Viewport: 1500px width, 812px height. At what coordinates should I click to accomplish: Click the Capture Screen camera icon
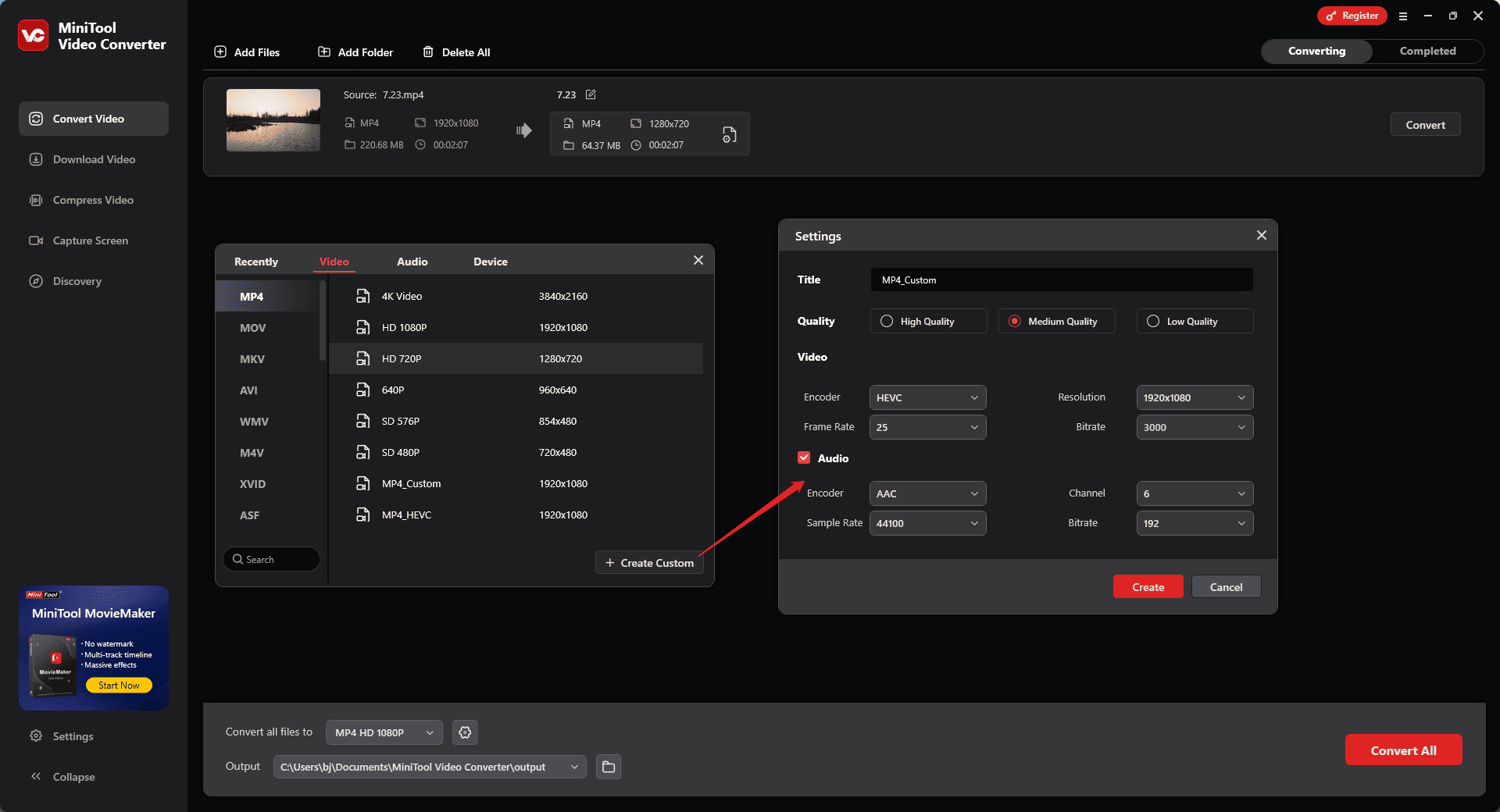click(x=36, y=240)
